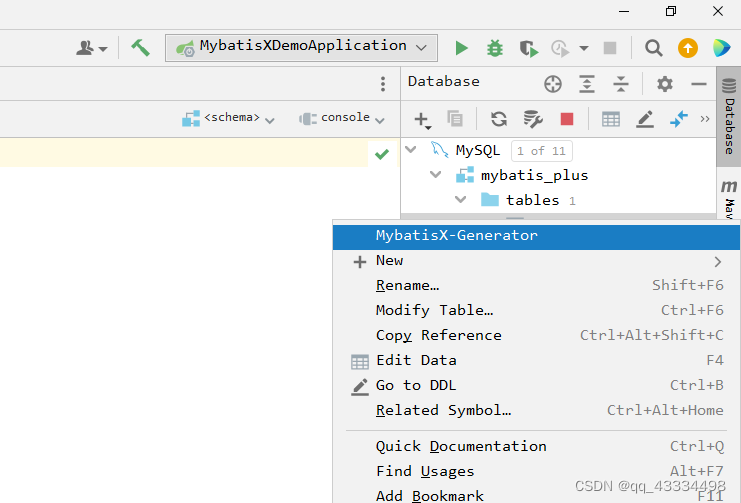Choose Copy Reference menu entry
741x503 pixels.
536,336
